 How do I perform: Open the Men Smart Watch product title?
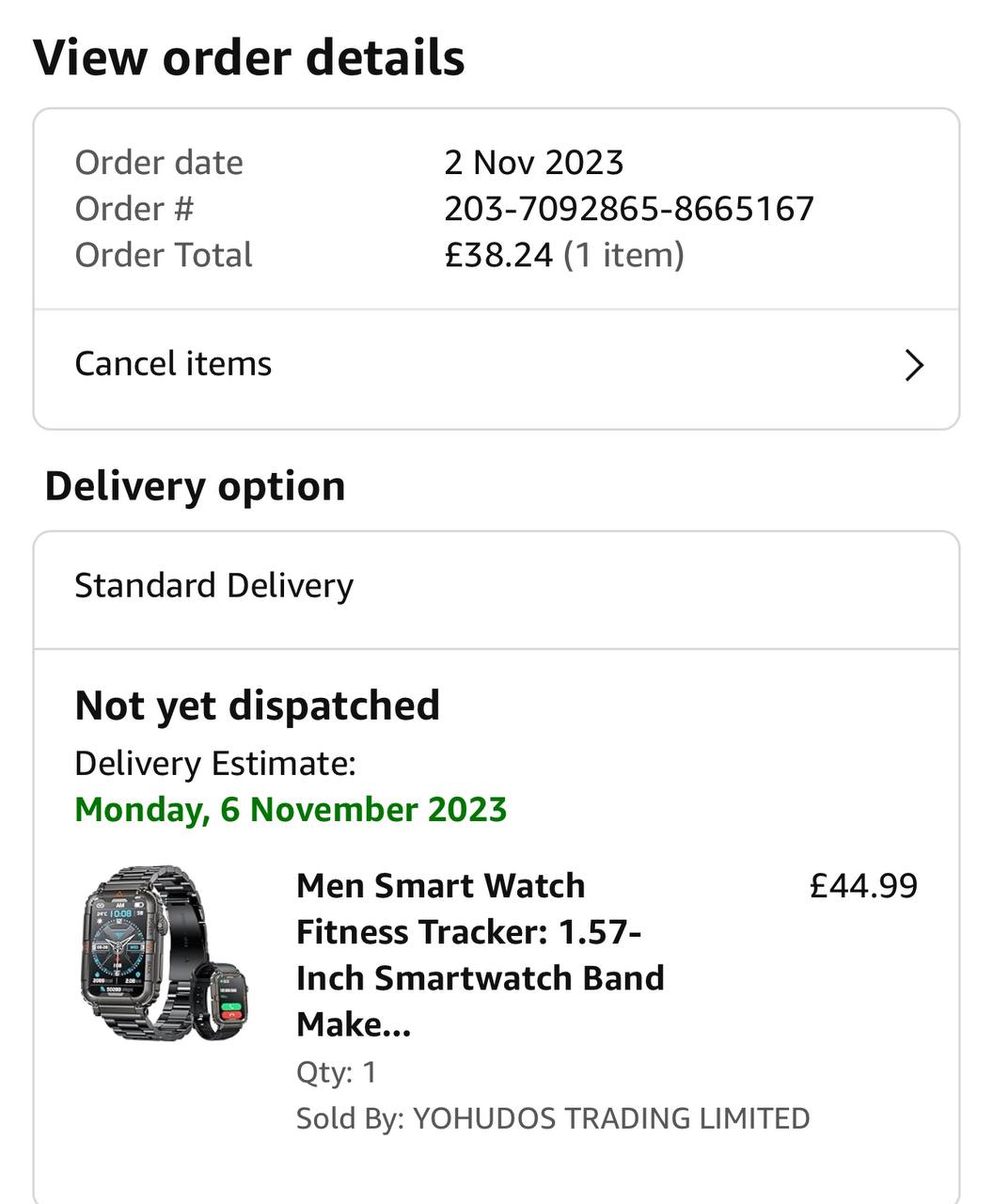(x=480, y=954)
